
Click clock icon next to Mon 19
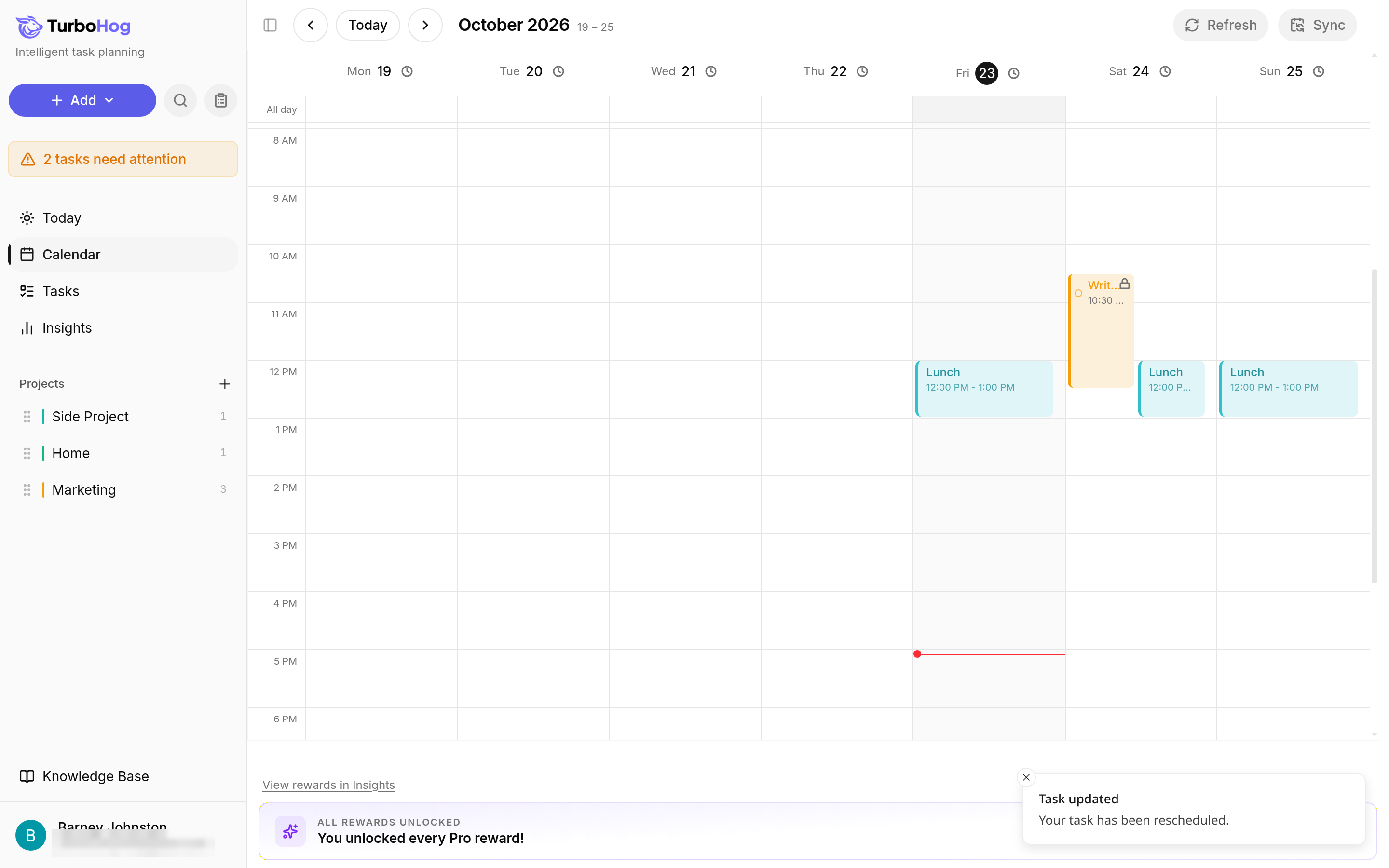pos(407,71)
